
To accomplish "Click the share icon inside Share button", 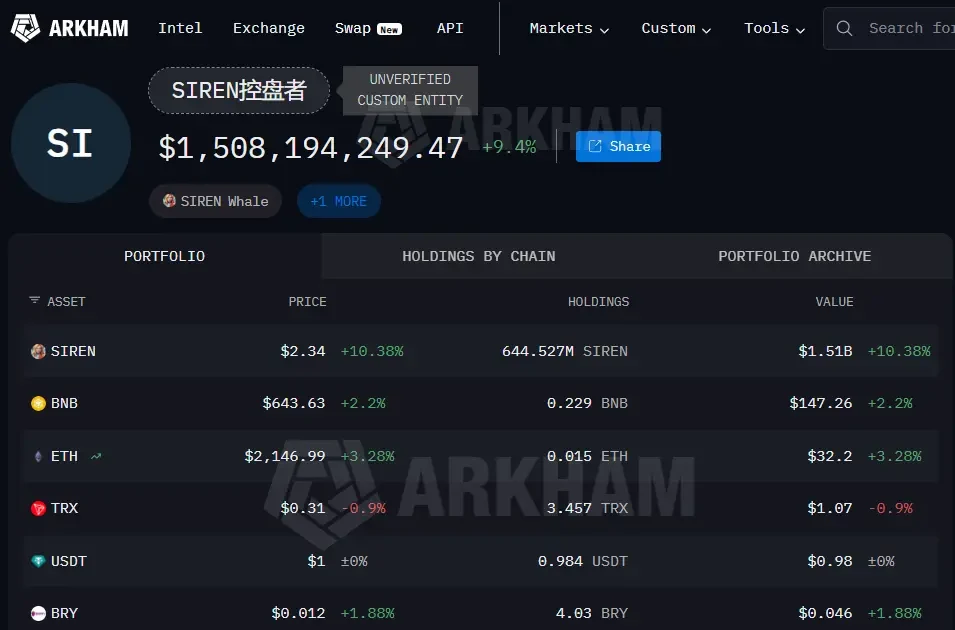I will (x=595, y=146).
